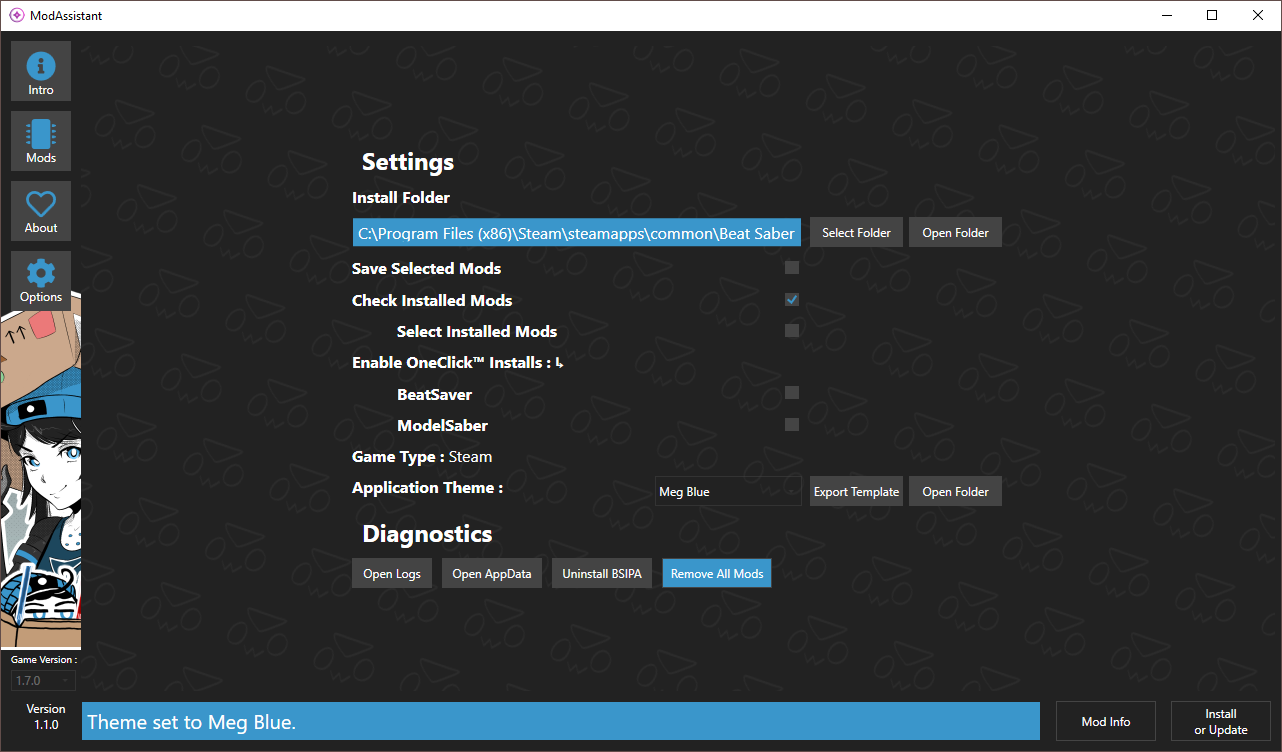Maximize the ModAssistant window
Image resolution: width=1282 pixels, height=752 pixels.
click(1212, 15)
